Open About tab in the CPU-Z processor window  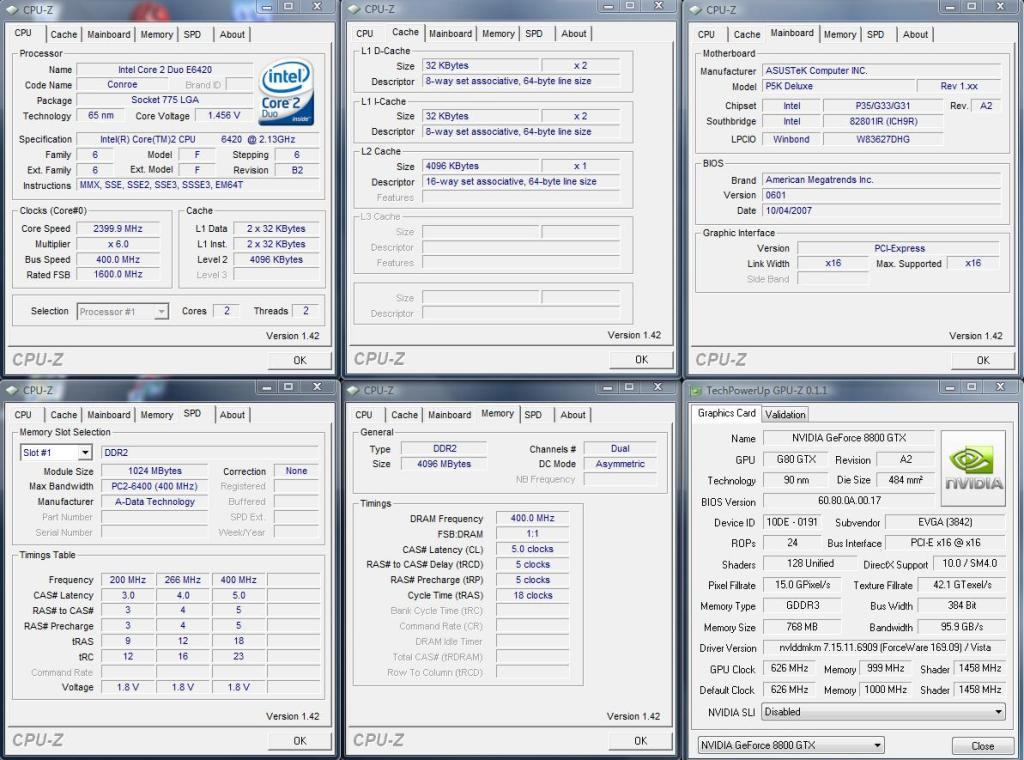point(232,35)
